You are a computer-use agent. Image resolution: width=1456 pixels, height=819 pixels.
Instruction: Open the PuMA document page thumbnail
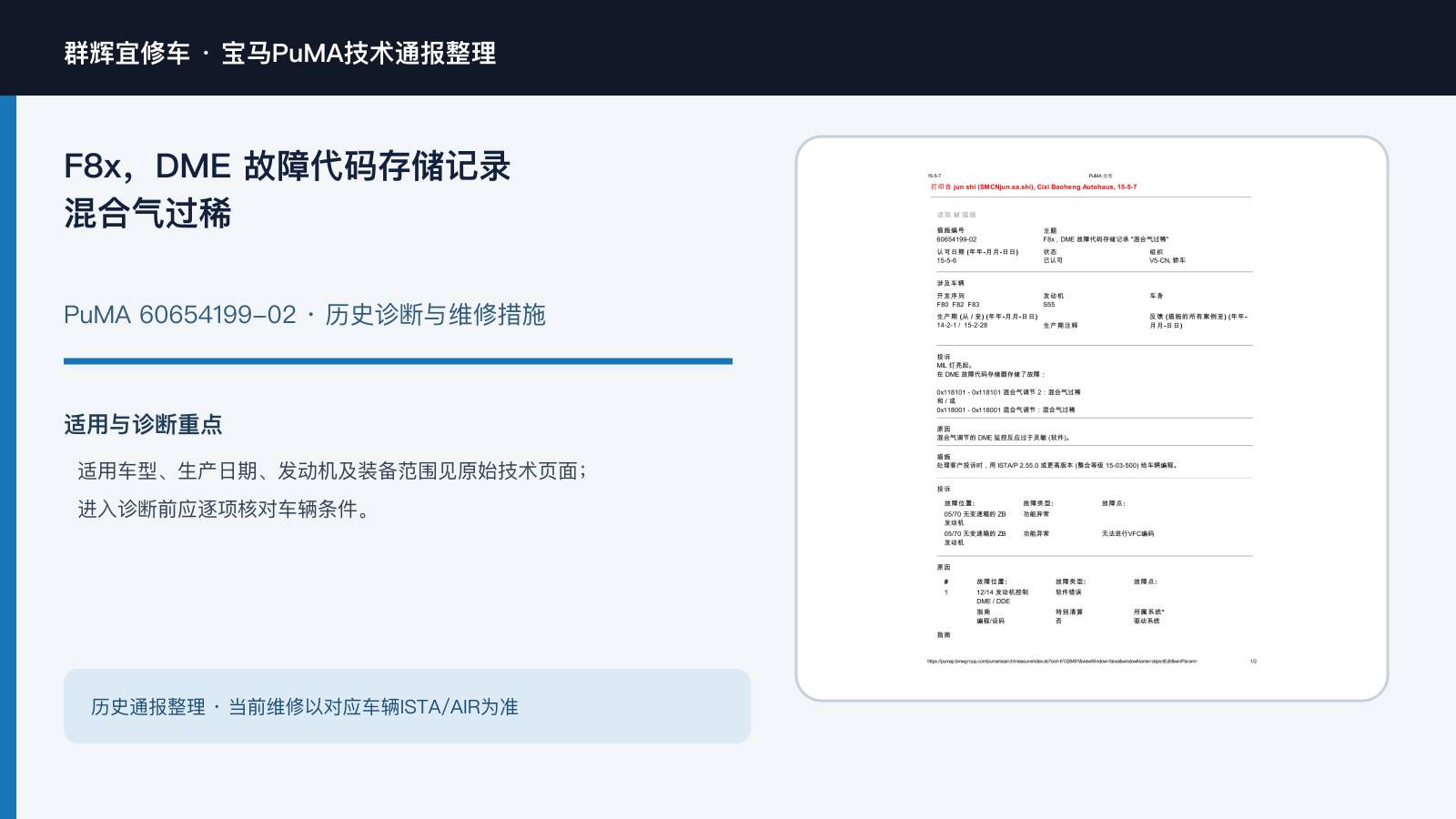pyautogui.click(x=1091, y=419)
